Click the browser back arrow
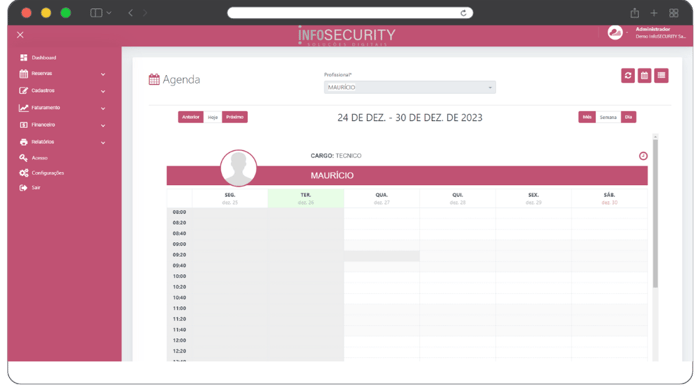 (130, 13)
